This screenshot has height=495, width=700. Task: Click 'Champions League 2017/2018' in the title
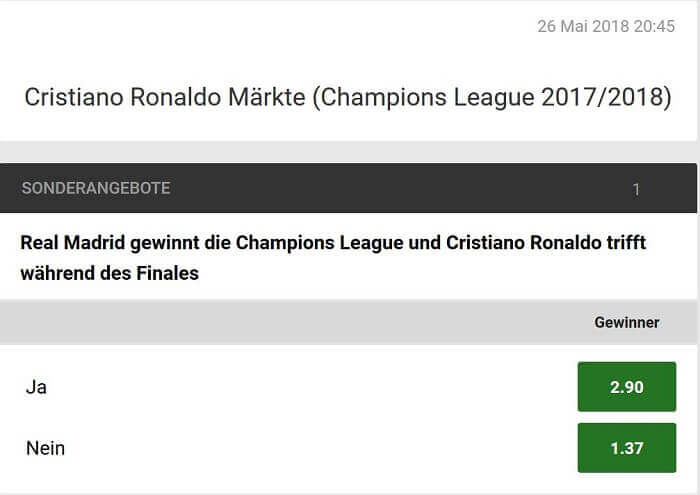click(x=492, y=97)
